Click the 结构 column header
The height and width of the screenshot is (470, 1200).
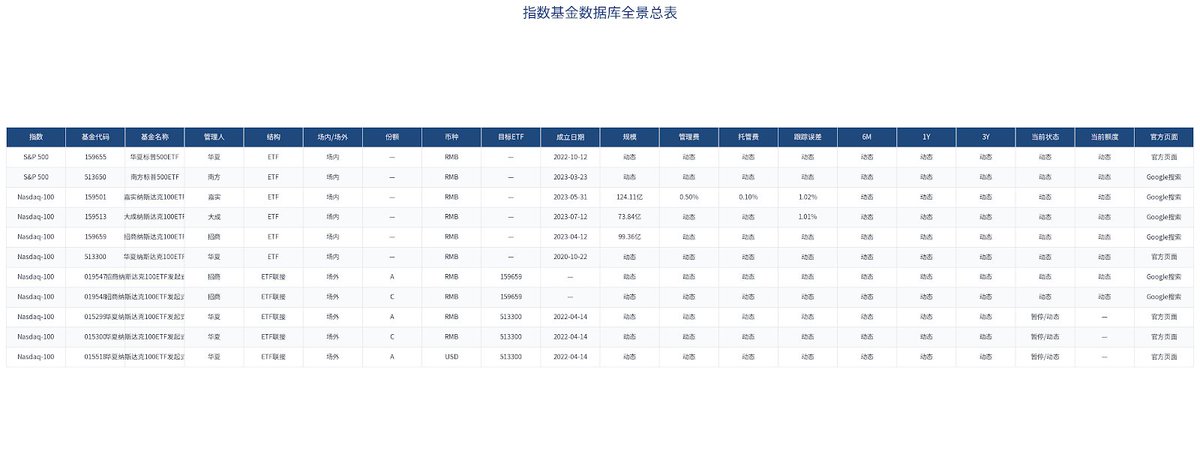(274, 137)
